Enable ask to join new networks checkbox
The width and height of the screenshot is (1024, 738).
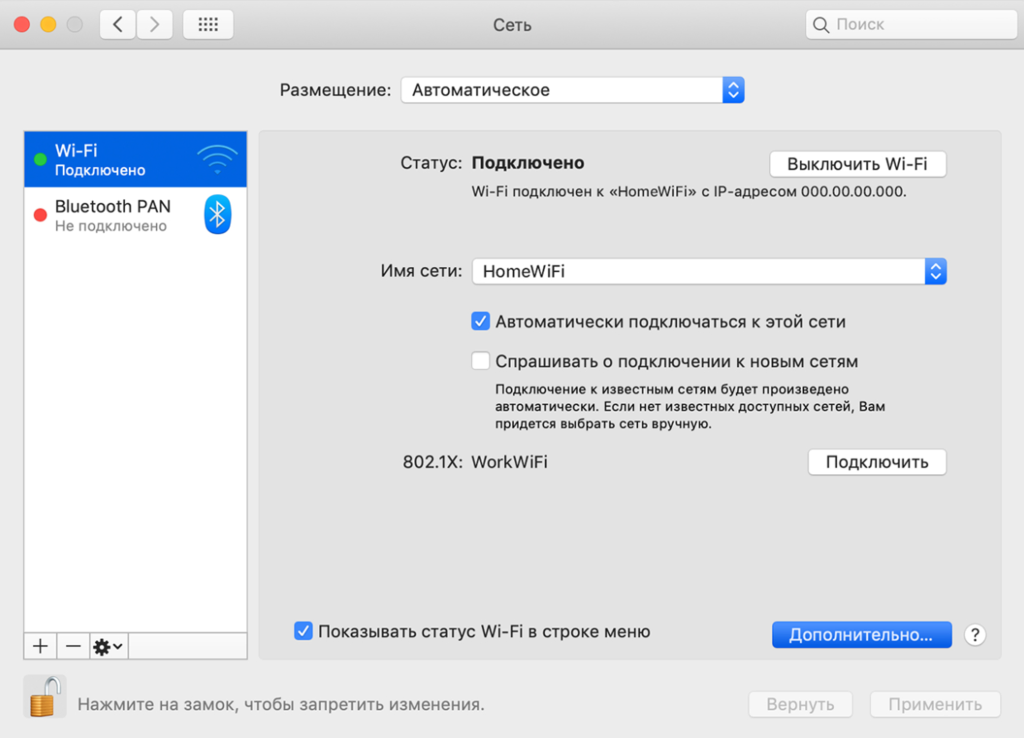coord(481,361)
